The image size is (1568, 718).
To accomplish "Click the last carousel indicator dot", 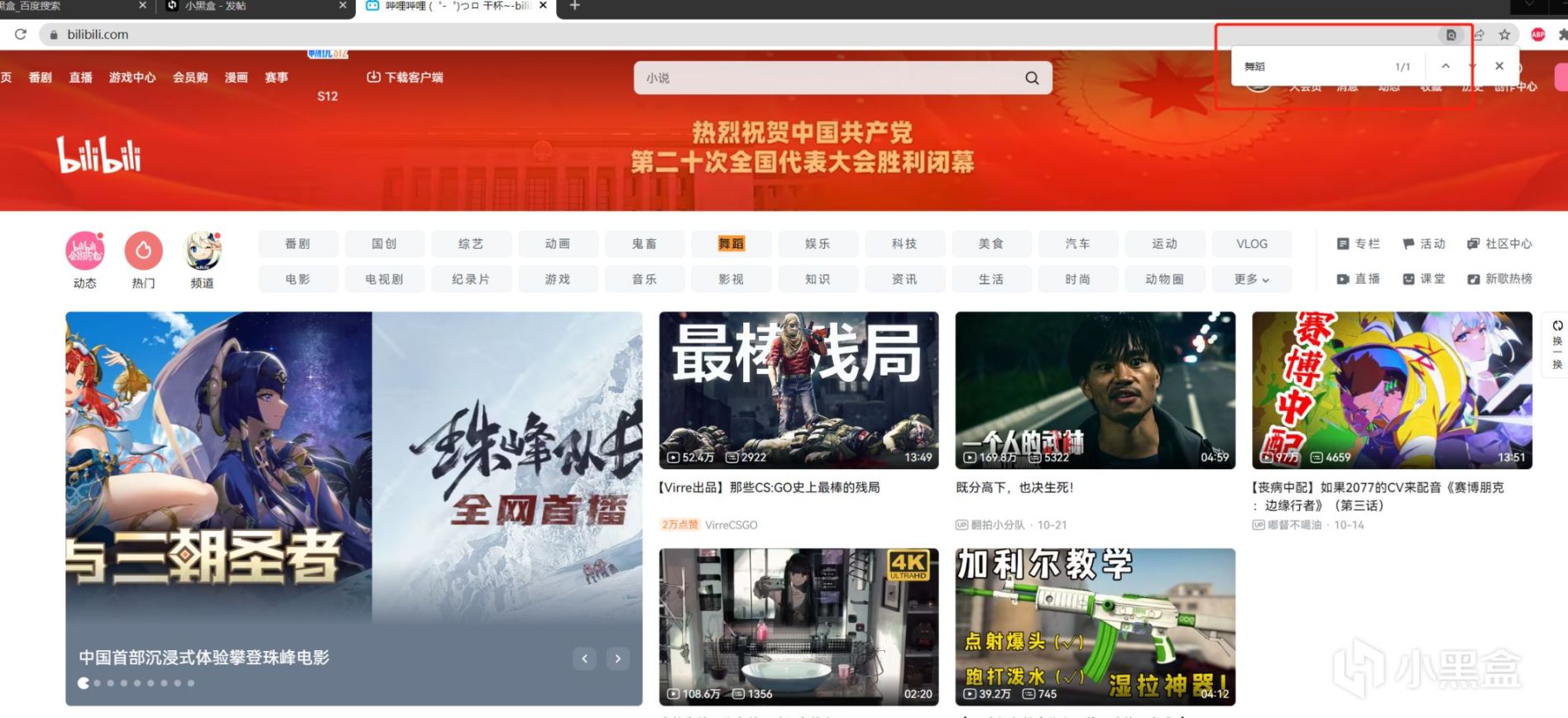I will (x=191, y=683).
